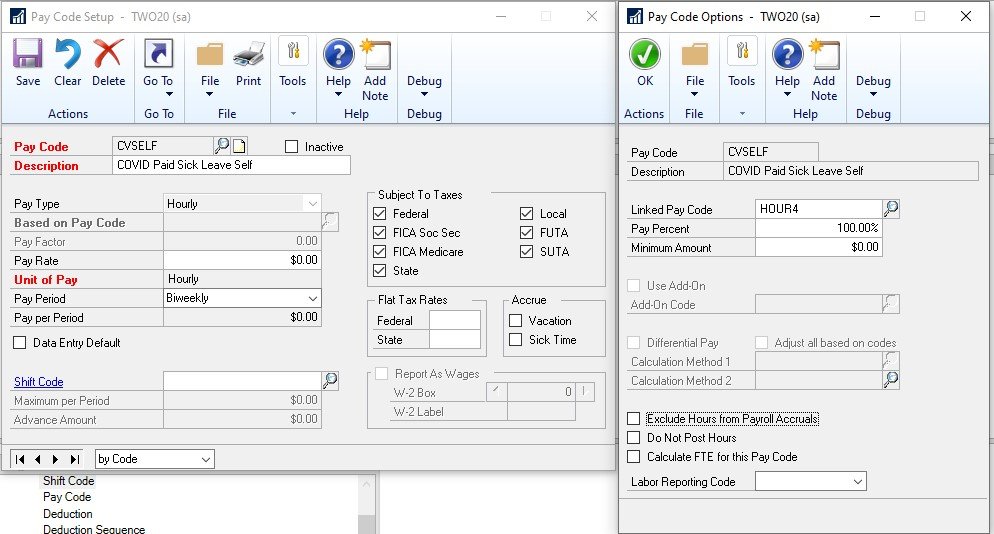
Task: Click Pay Percent field
Action: click(818, 228)
